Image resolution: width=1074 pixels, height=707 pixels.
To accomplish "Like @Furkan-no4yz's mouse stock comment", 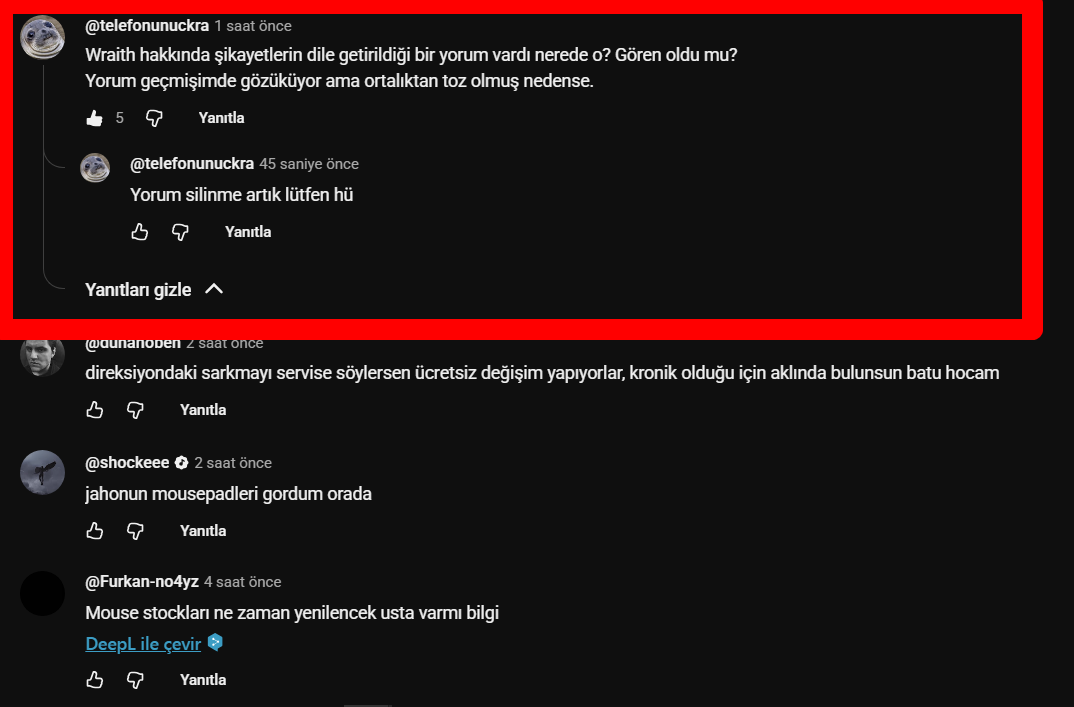I will pos(95,680).
